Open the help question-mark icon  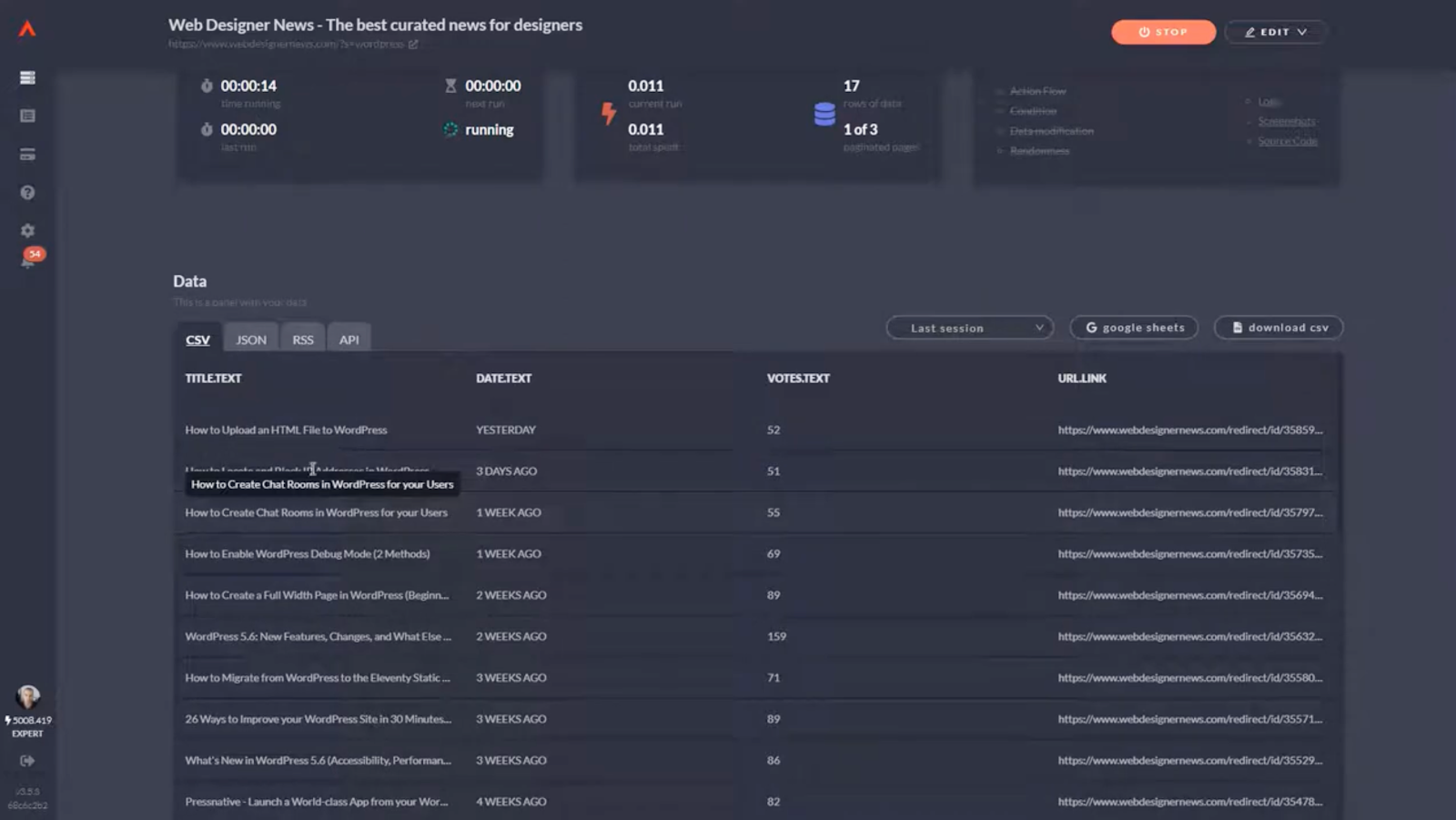point(27,193)
